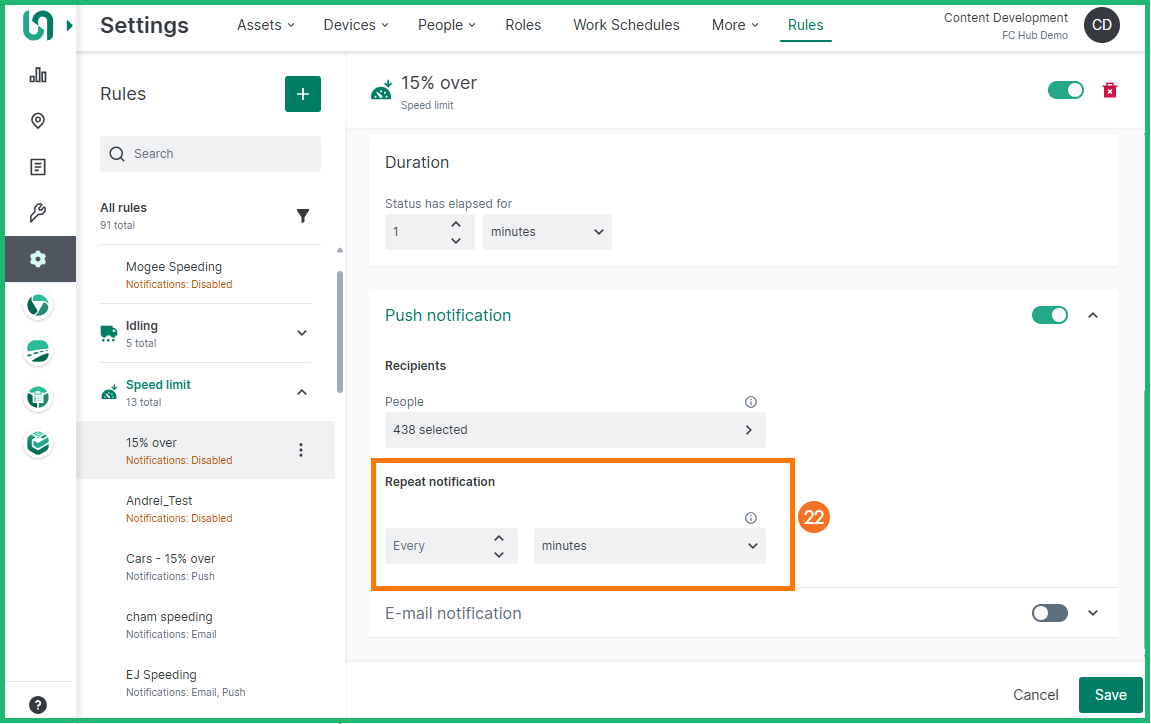Enable the E-mail notification toggle
1151x724 pixels.
pos(1049,613)
